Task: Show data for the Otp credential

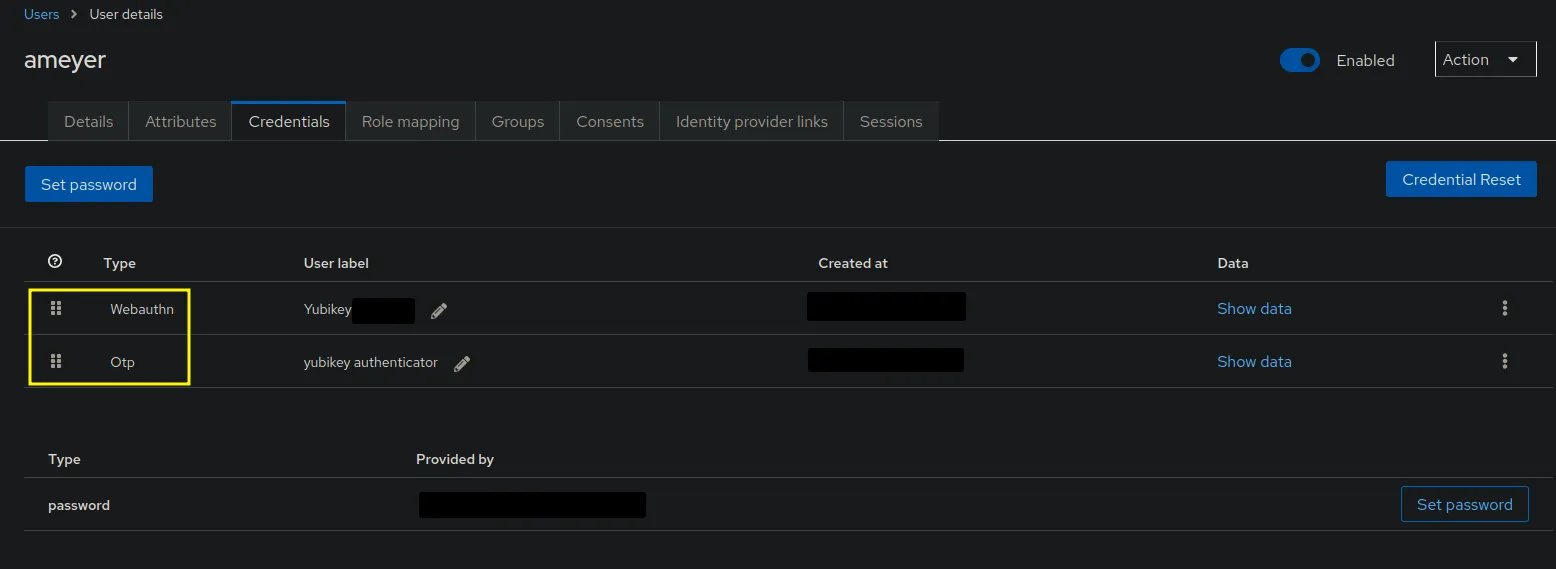Action: 1254,362
